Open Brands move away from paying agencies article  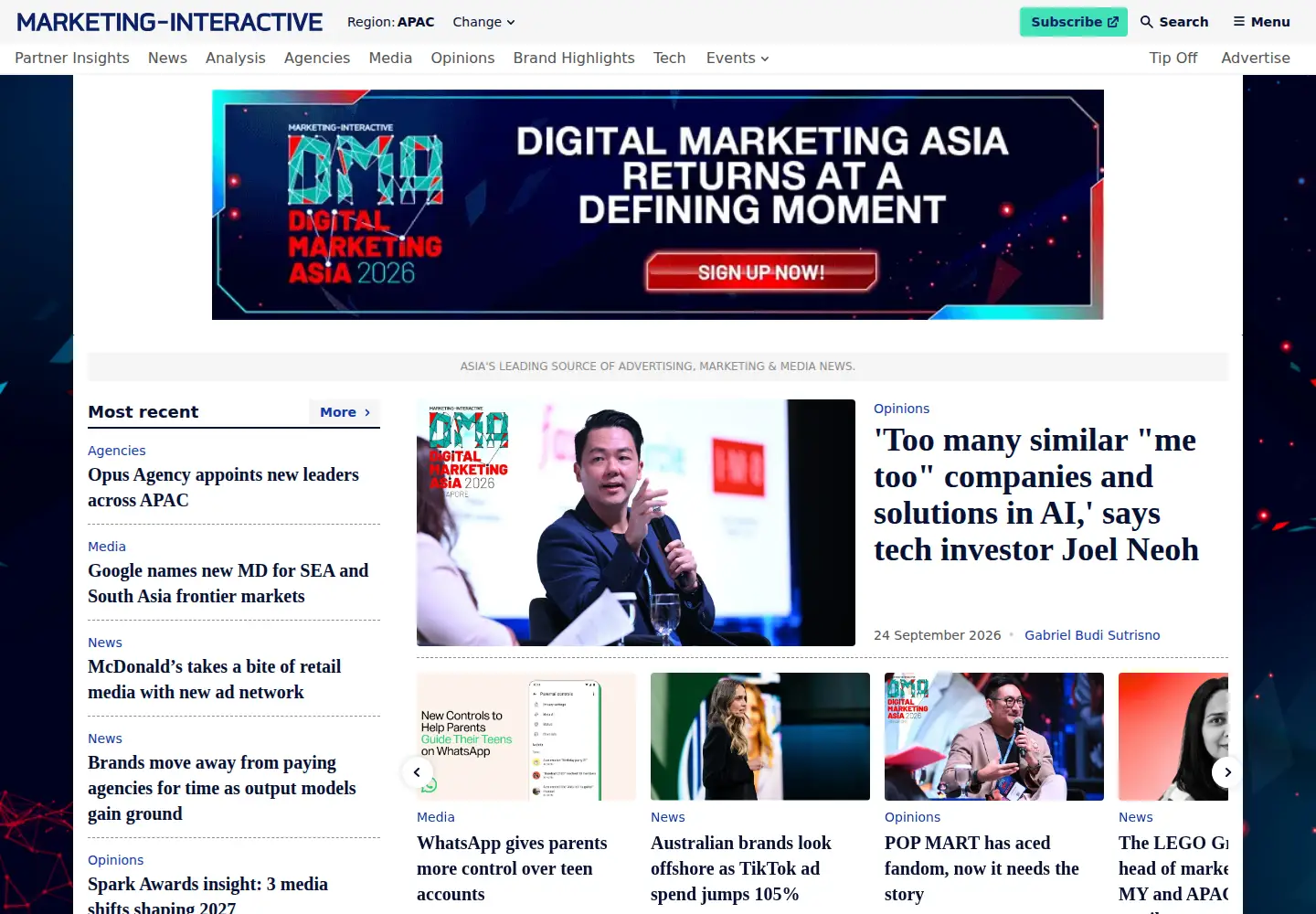point(221,788)
